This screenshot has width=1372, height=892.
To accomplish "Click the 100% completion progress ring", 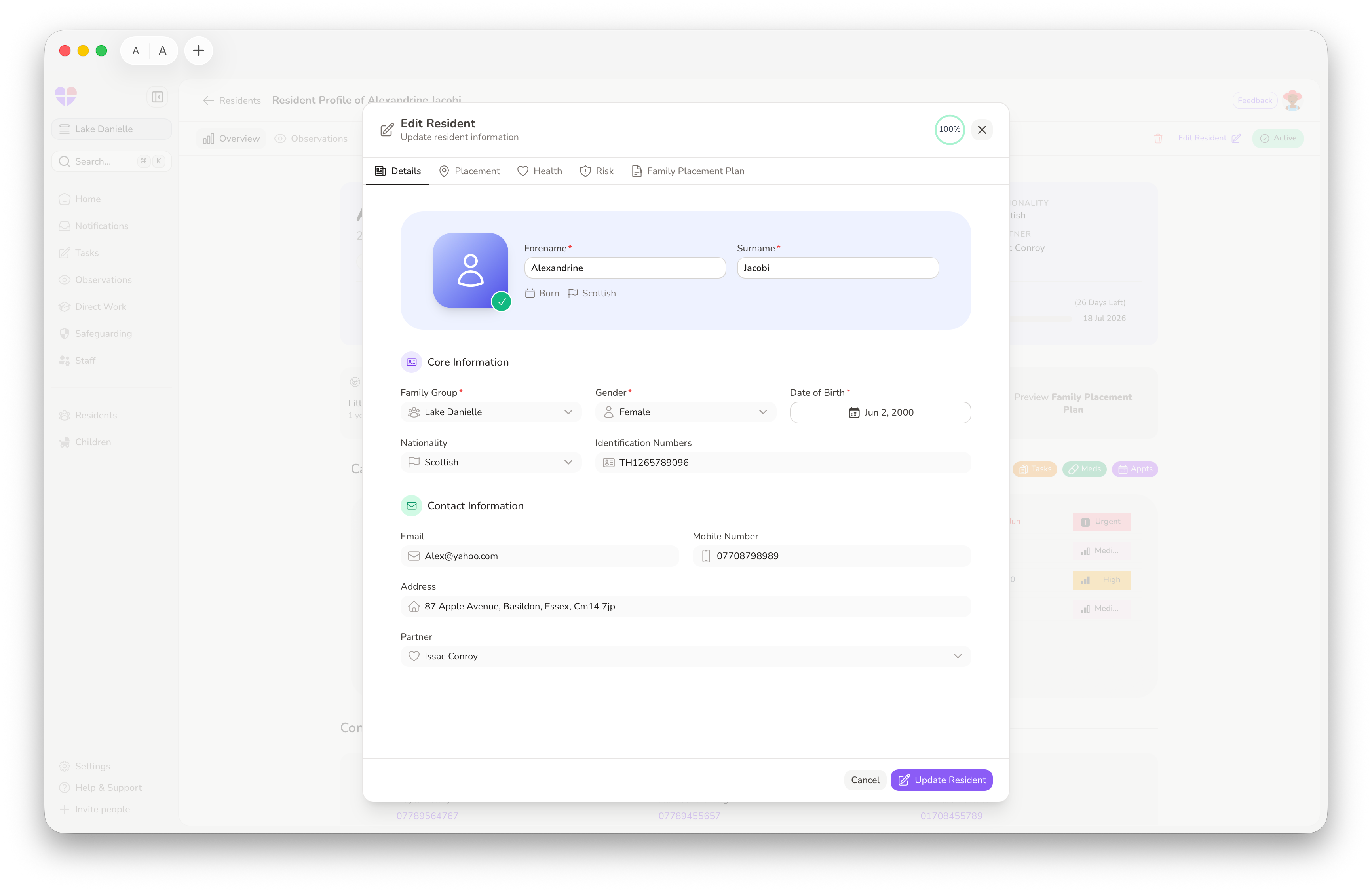I will 950,130.
